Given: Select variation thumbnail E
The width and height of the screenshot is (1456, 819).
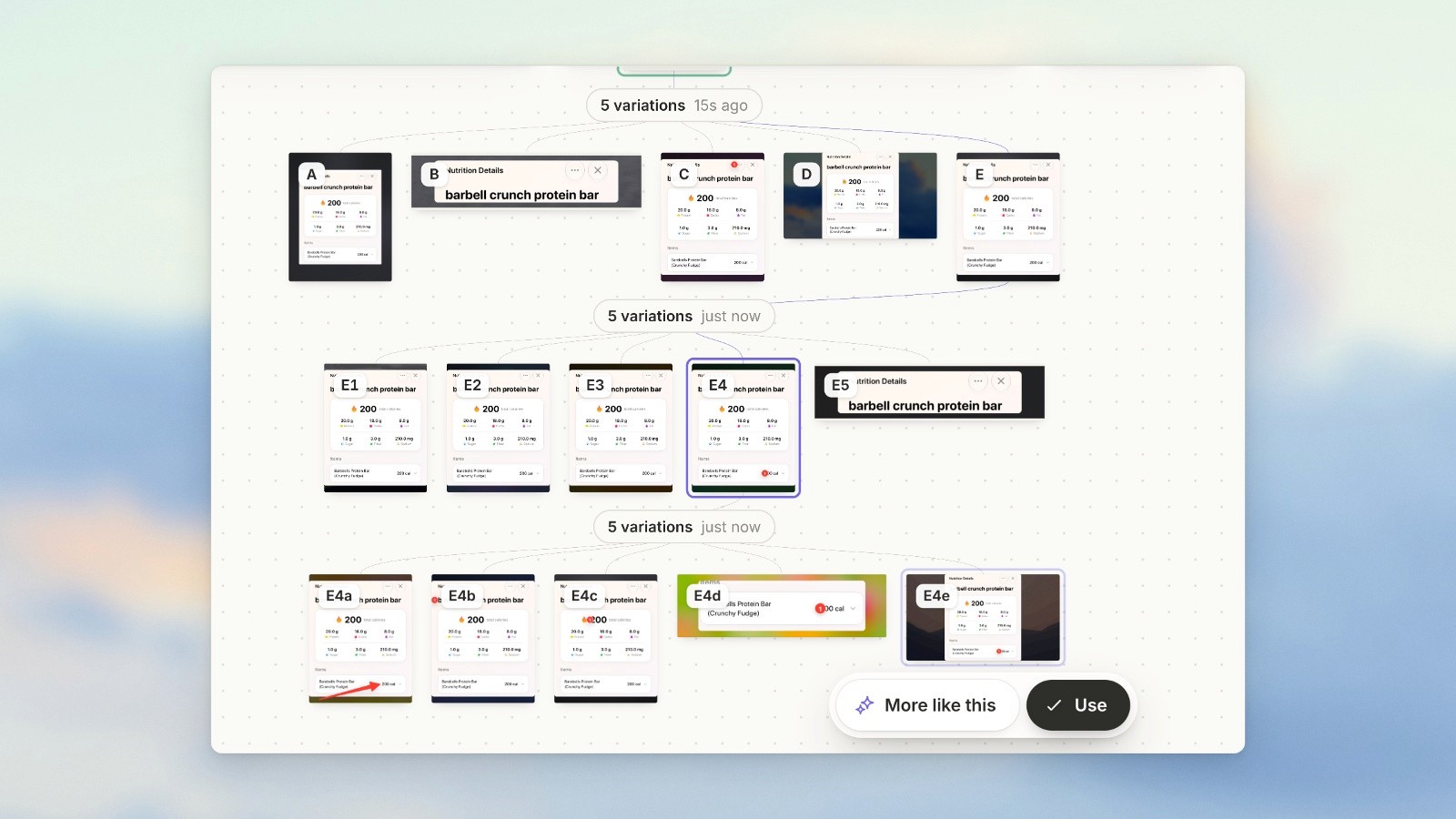Looking at the screenshot, I should click(1008, 217).
